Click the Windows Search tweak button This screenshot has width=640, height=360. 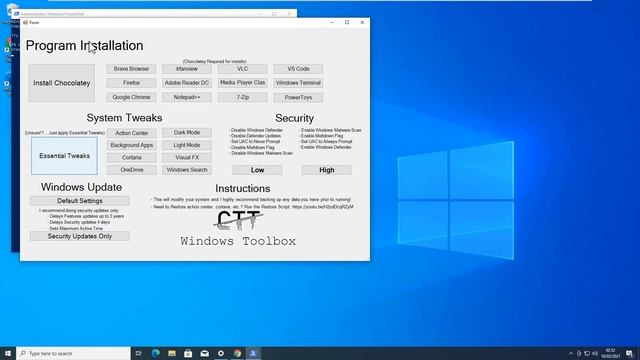[187, 170]
